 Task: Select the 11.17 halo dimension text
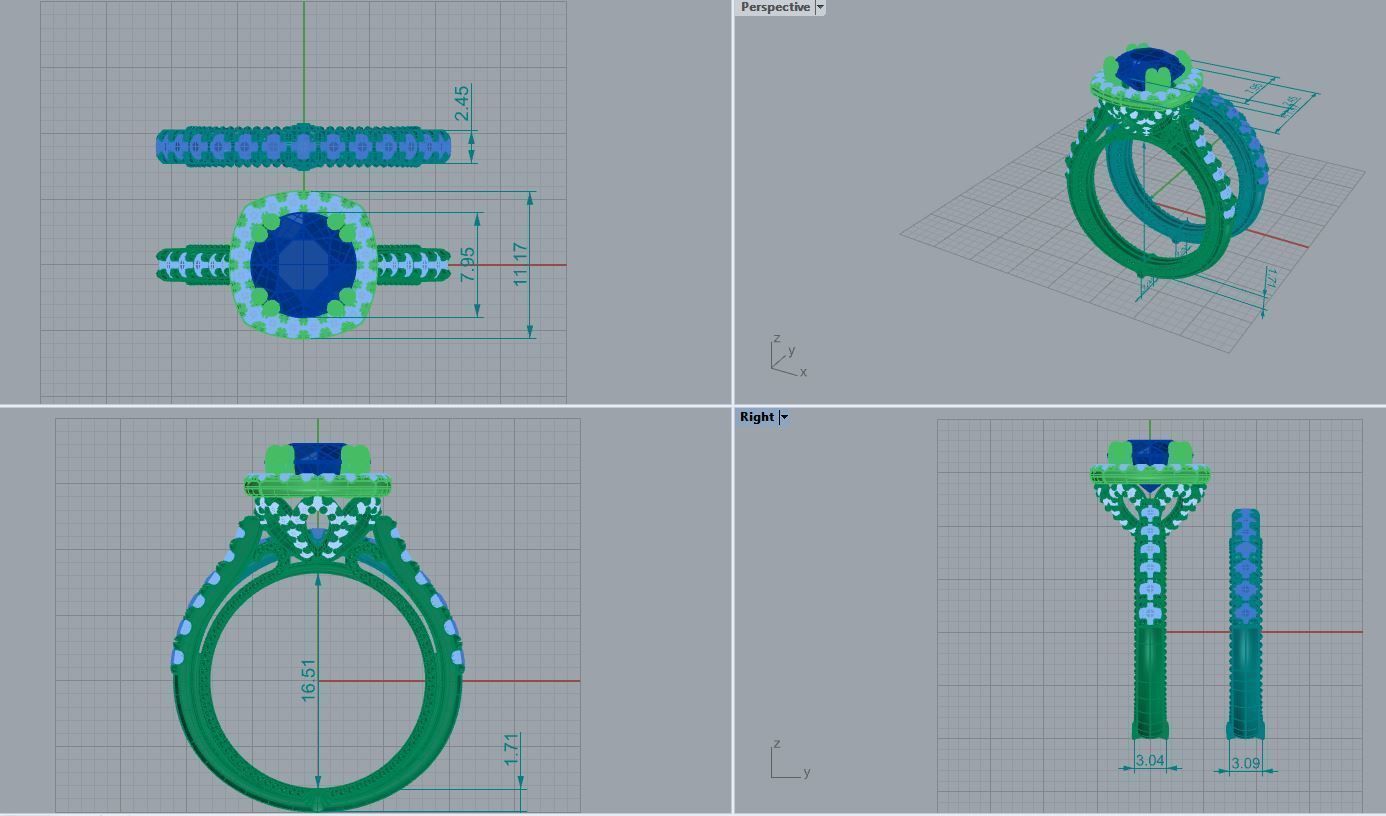point(520,264)
